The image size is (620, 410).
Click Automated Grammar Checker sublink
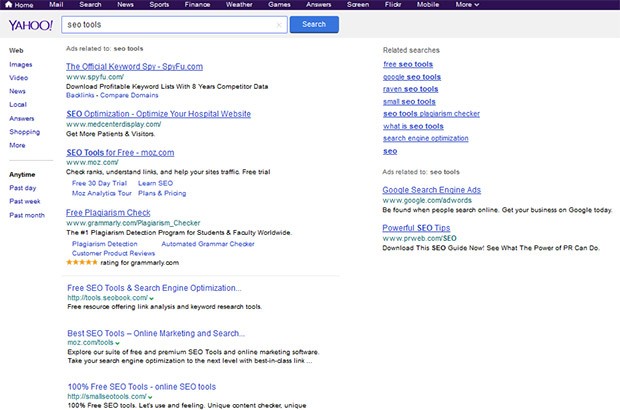(208, 244)
